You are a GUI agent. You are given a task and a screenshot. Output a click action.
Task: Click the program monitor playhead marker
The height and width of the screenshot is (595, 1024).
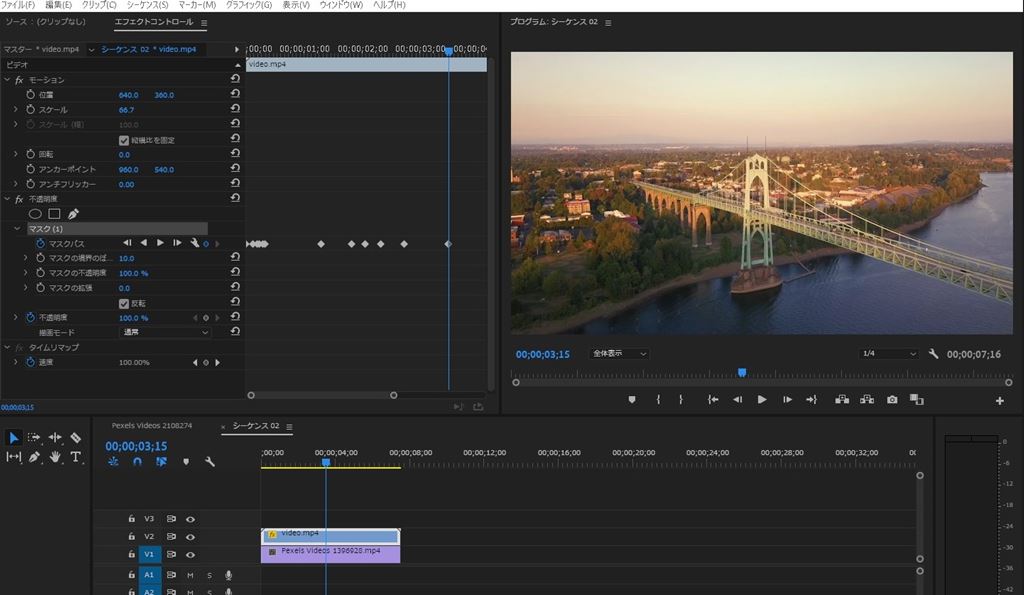742,372
